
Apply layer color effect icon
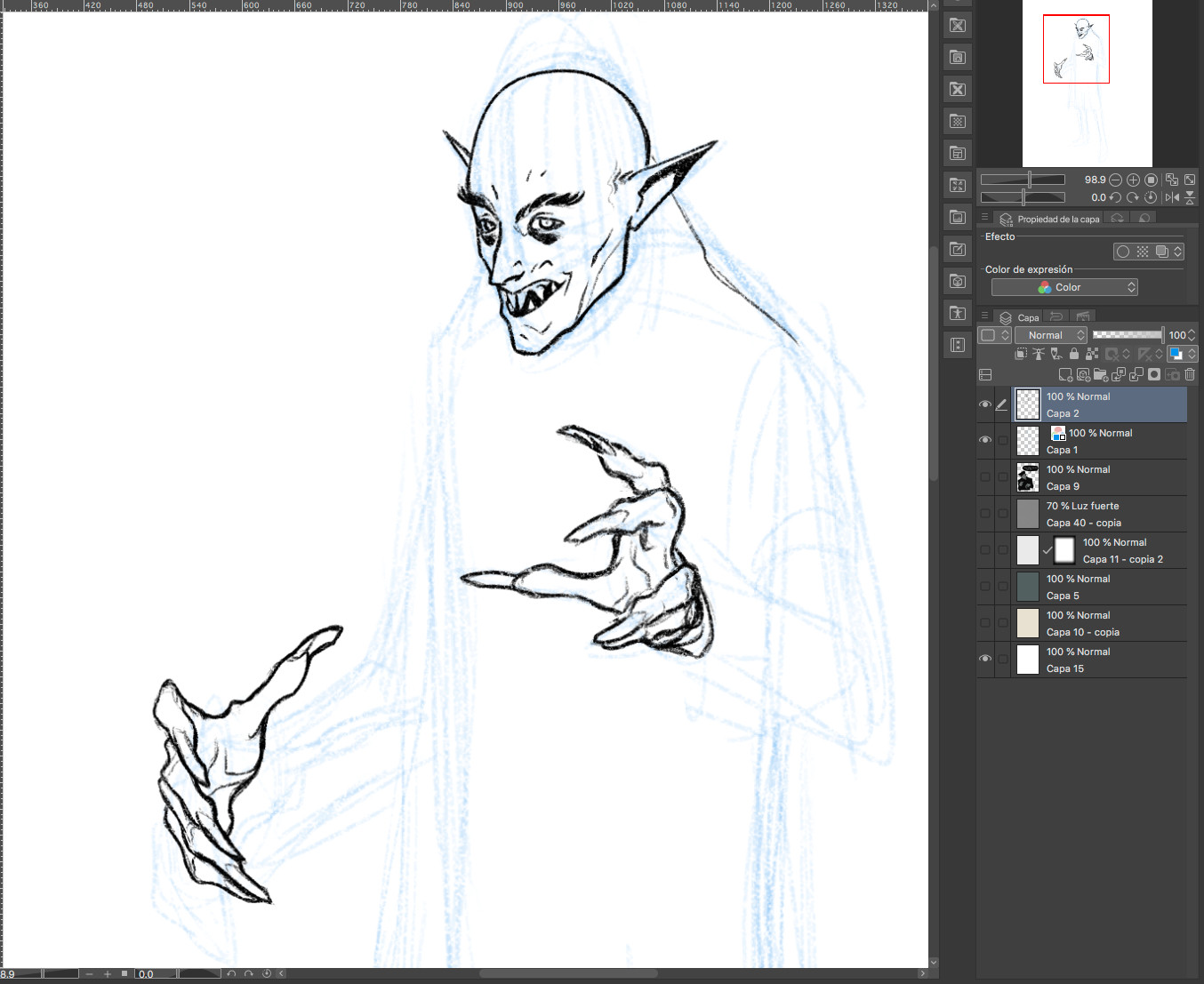[x=1161, y=252]
